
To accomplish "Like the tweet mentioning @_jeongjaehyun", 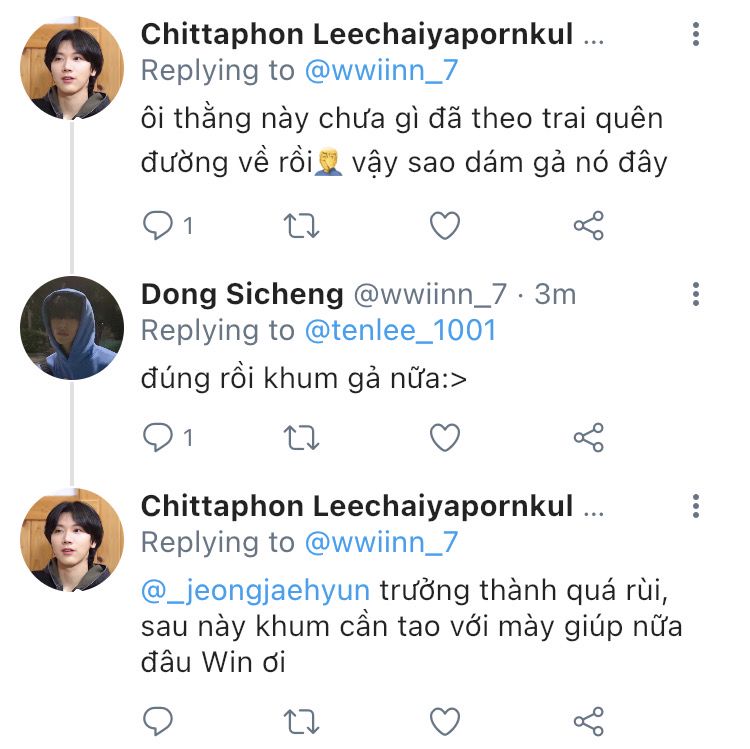I will (445, 721).
